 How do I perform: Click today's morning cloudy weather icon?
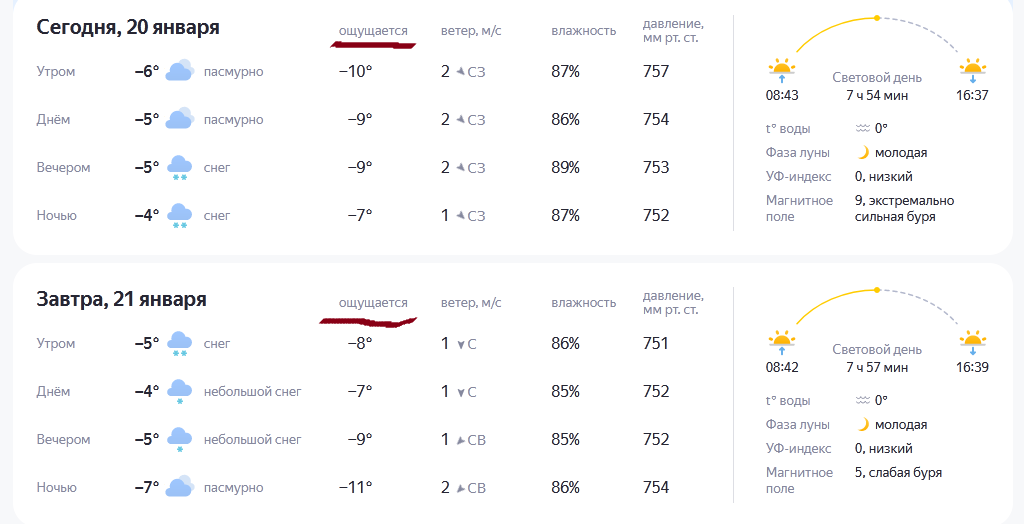click(180, 71)
